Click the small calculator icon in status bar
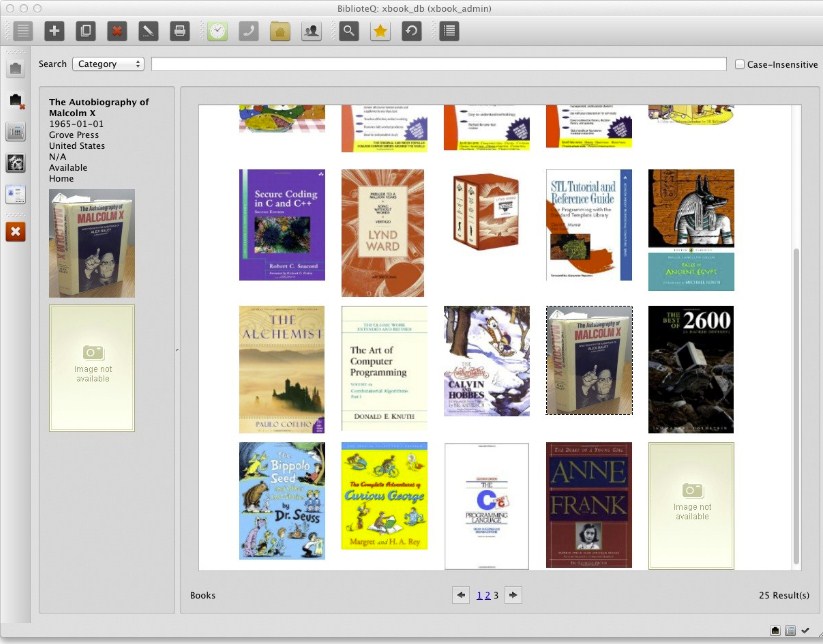 tap(790, 630)
